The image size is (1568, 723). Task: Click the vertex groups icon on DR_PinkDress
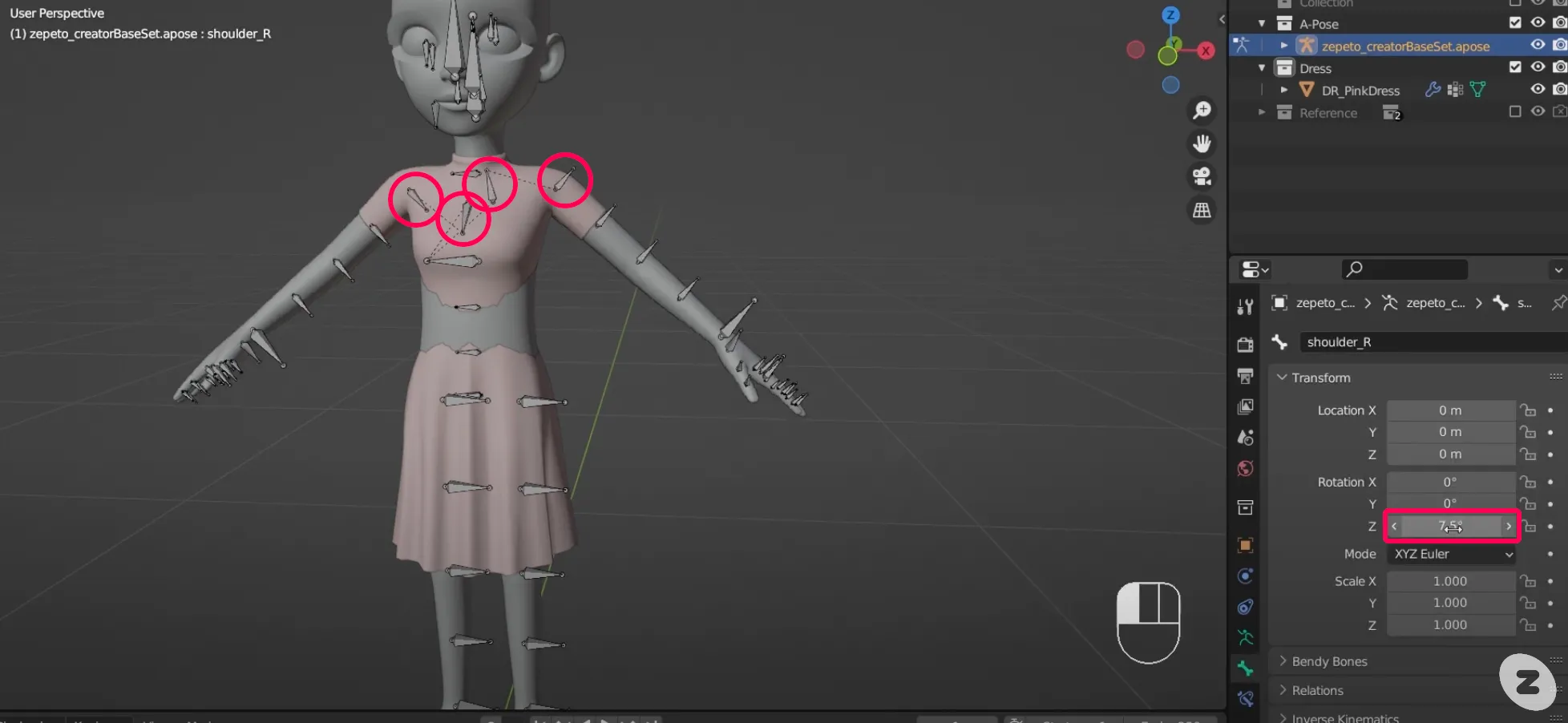(x=1456, y=90)
